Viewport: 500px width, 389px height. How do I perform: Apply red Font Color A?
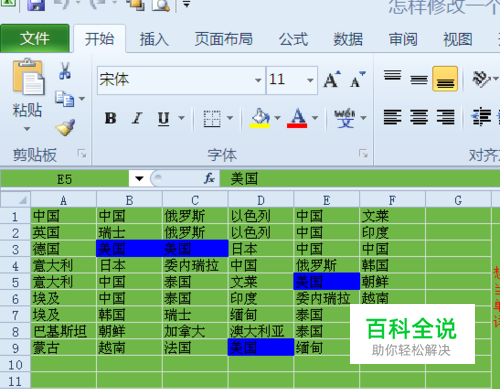297,118
